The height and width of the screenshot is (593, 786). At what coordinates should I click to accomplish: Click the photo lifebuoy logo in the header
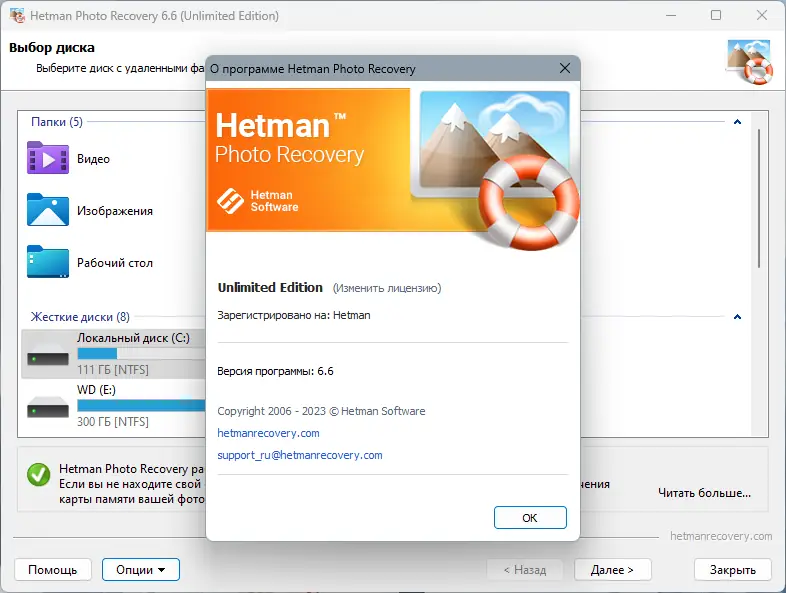pyautogui.click(x=749, y=61)
